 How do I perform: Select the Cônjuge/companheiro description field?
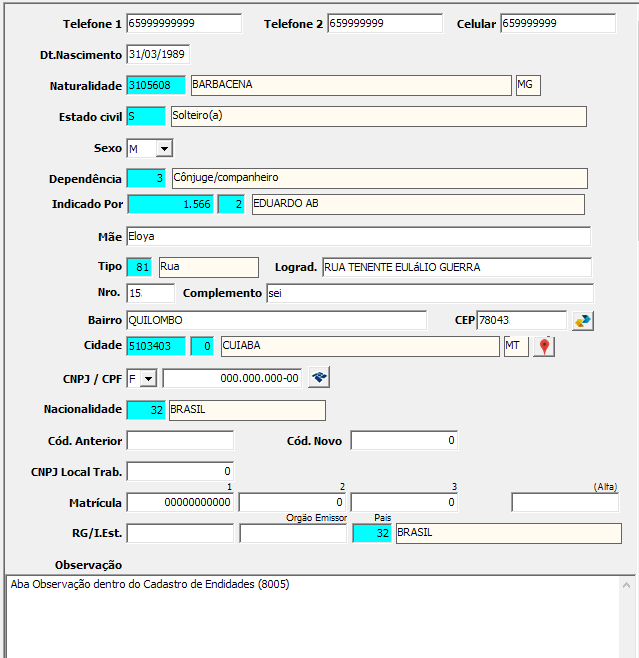(x=380, y=178)
